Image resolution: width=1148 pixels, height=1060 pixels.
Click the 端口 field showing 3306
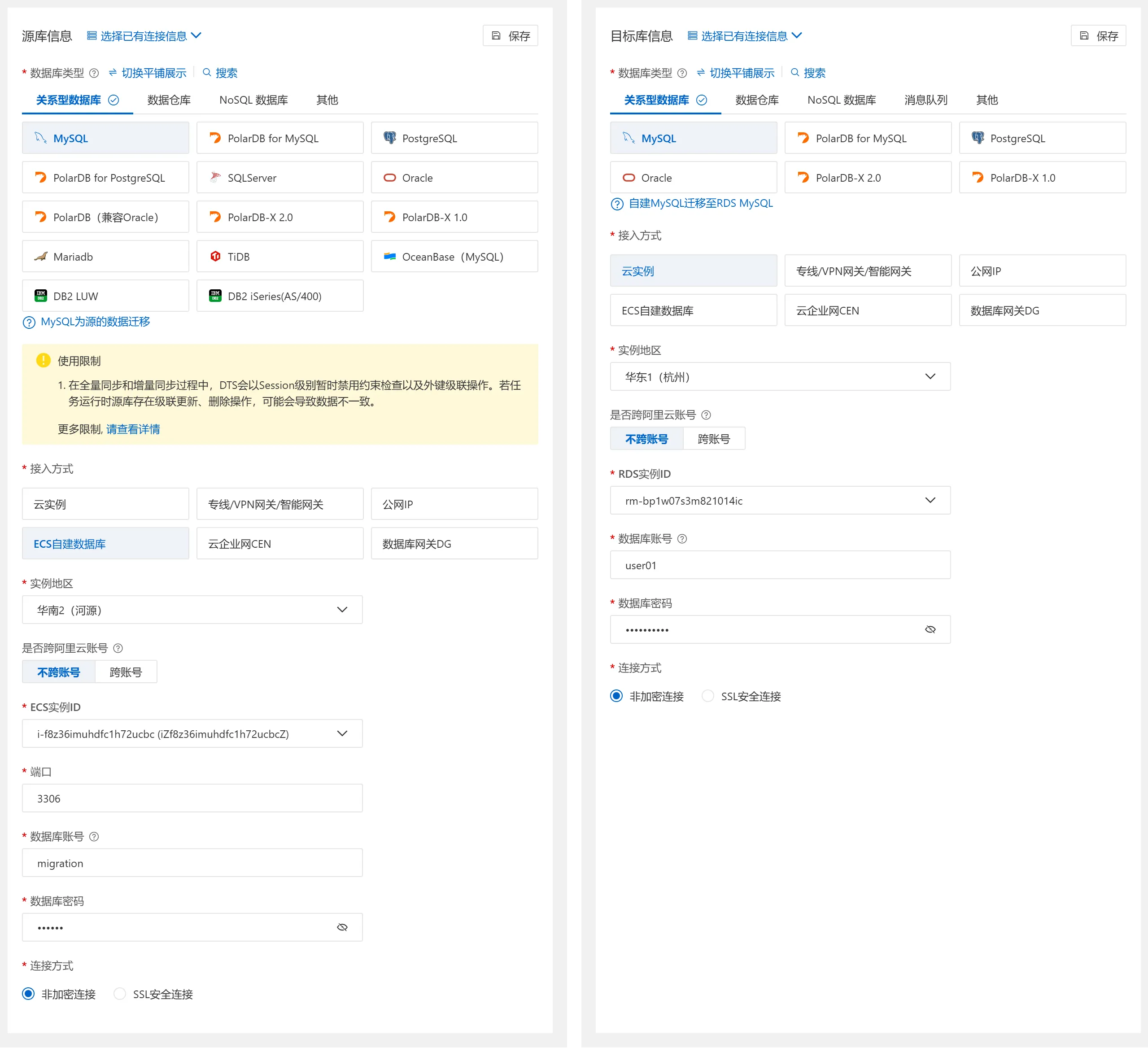pyautogui.click(x=192, y=798)
